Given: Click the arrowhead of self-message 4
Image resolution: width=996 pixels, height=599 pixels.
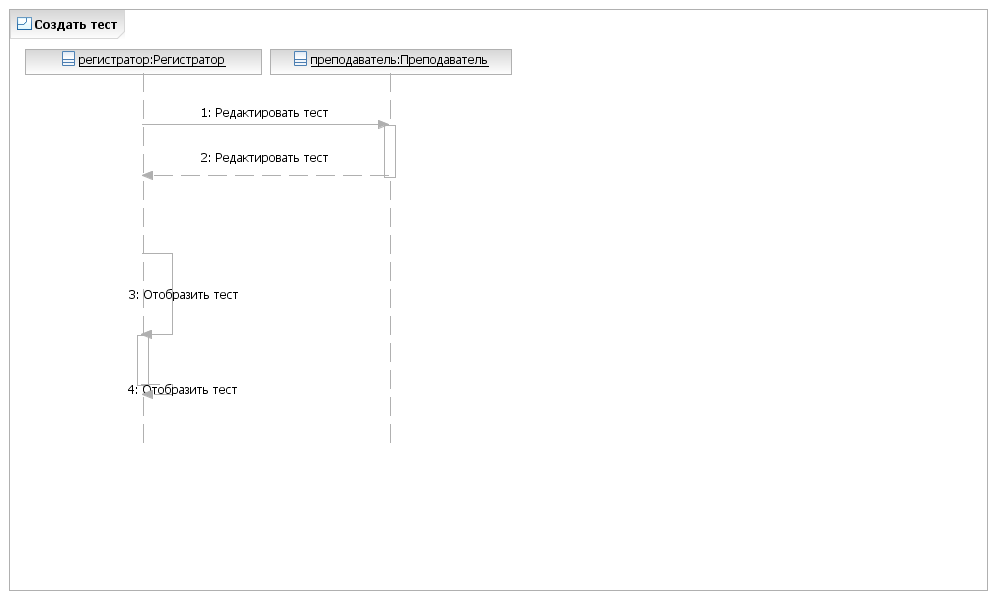Looking at the screenshot, I should click(x=147, y=394).
